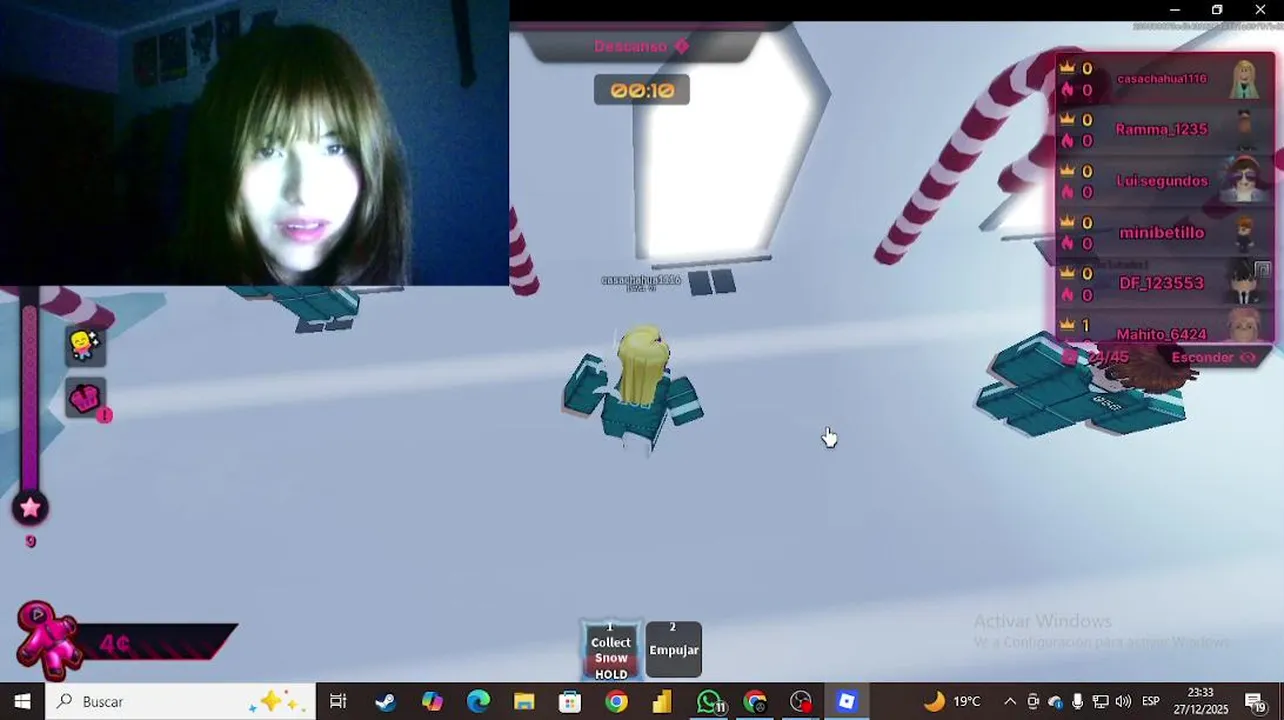Click casachahua1116 in the leaderboard
1284x720 pixels.
pos(1161,78)
